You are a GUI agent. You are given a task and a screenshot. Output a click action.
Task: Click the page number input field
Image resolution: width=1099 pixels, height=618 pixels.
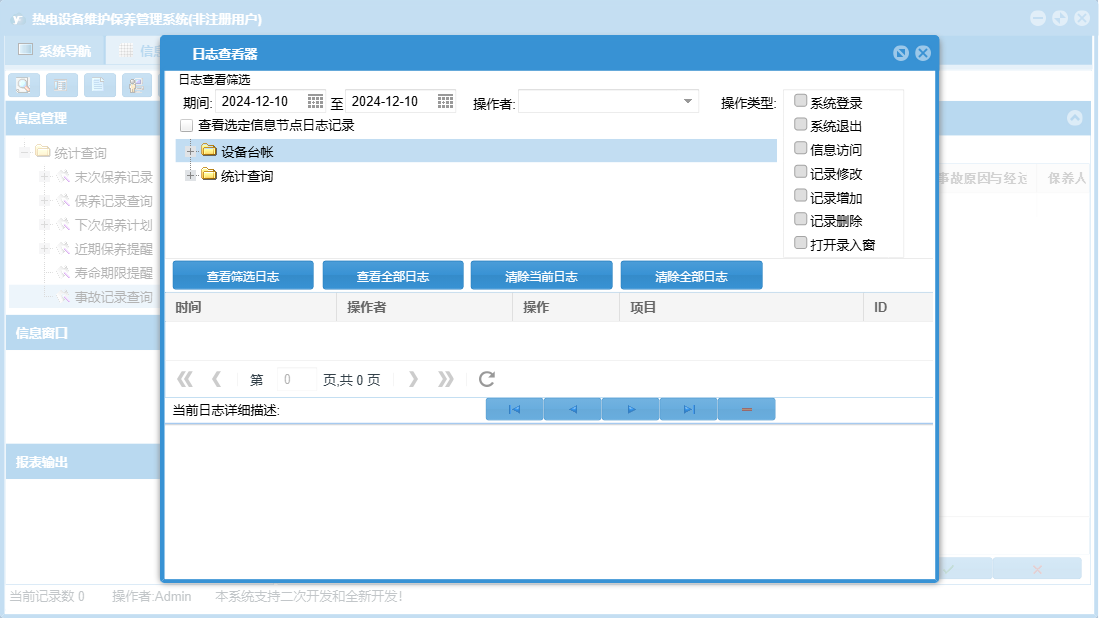[296, 380]
